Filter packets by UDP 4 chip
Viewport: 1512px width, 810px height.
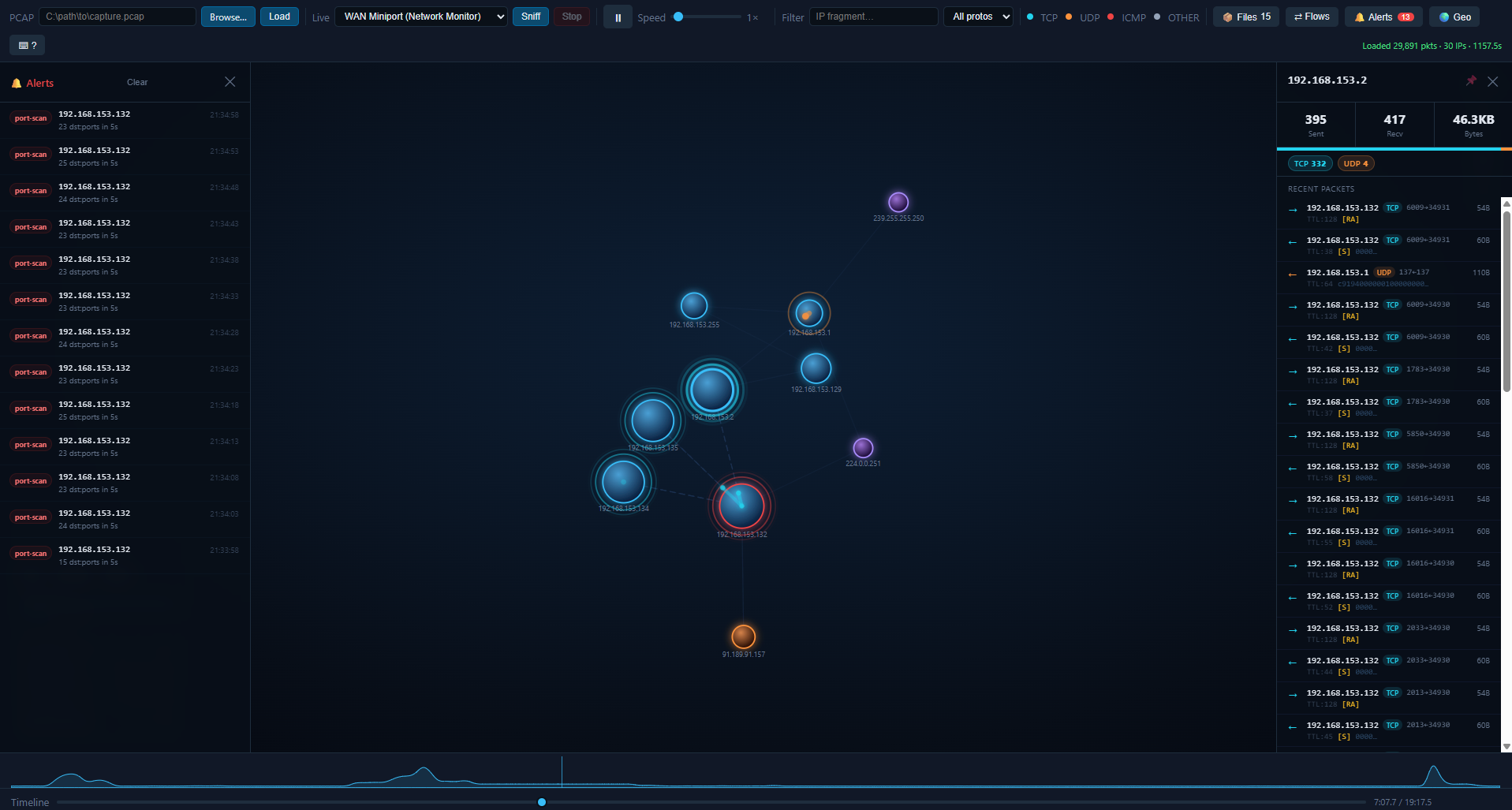[x=1356, y=163]
